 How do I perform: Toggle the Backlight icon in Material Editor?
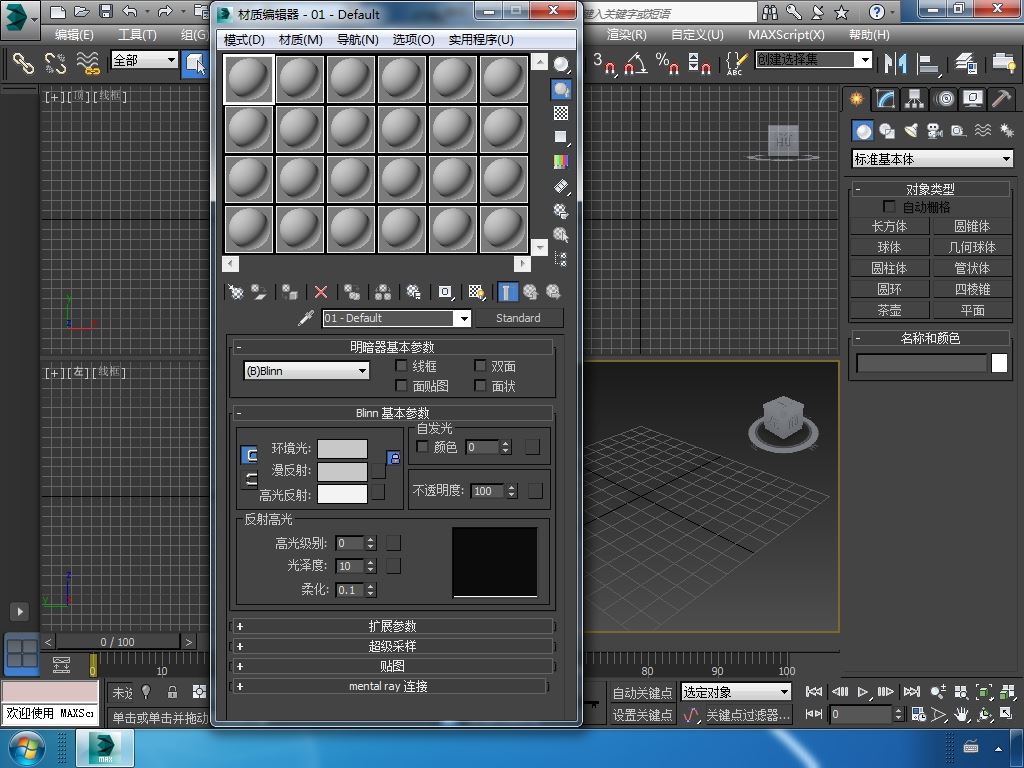[x=561, y=89]
